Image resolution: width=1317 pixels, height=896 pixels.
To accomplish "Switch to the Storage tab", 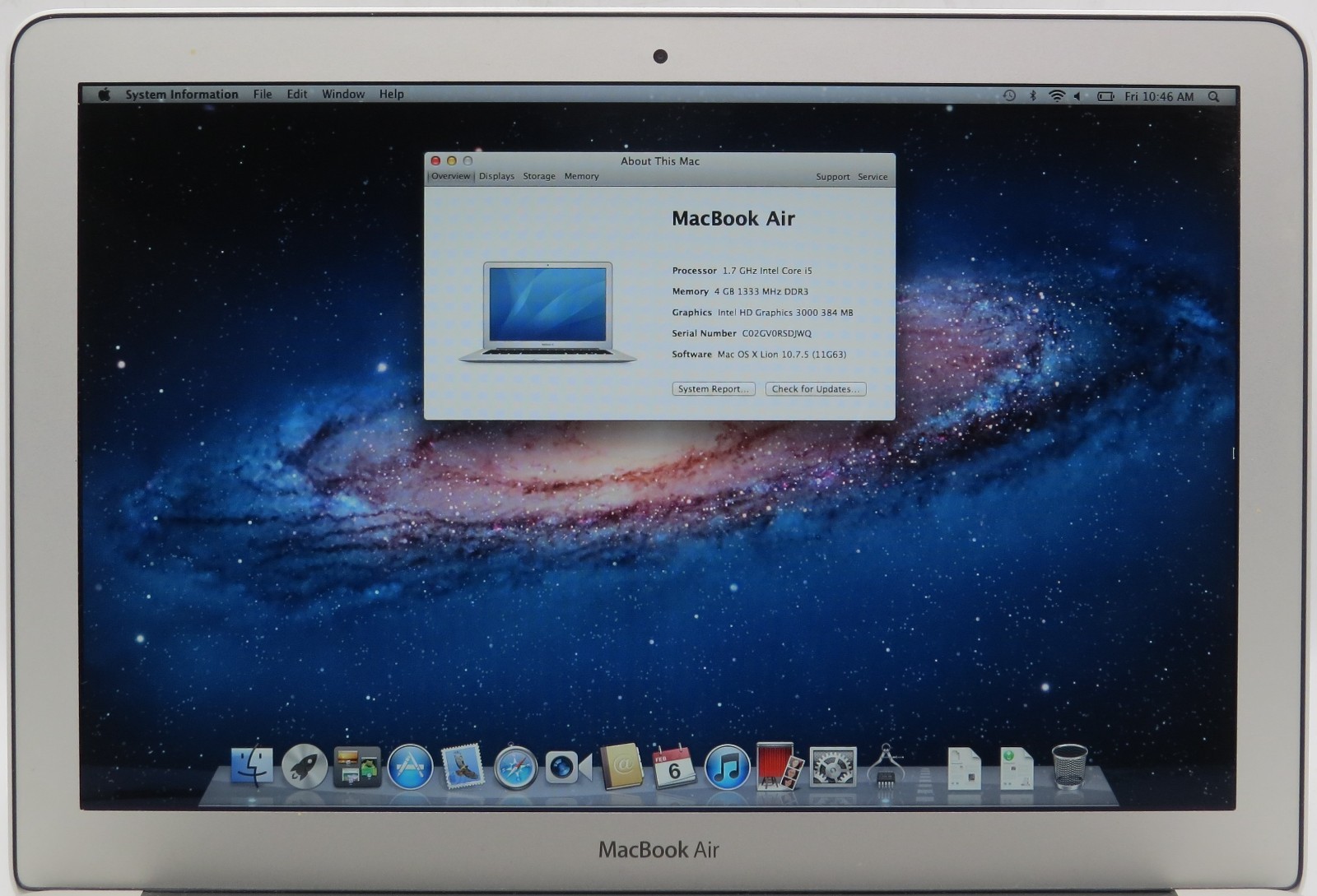I will point(539,176).
